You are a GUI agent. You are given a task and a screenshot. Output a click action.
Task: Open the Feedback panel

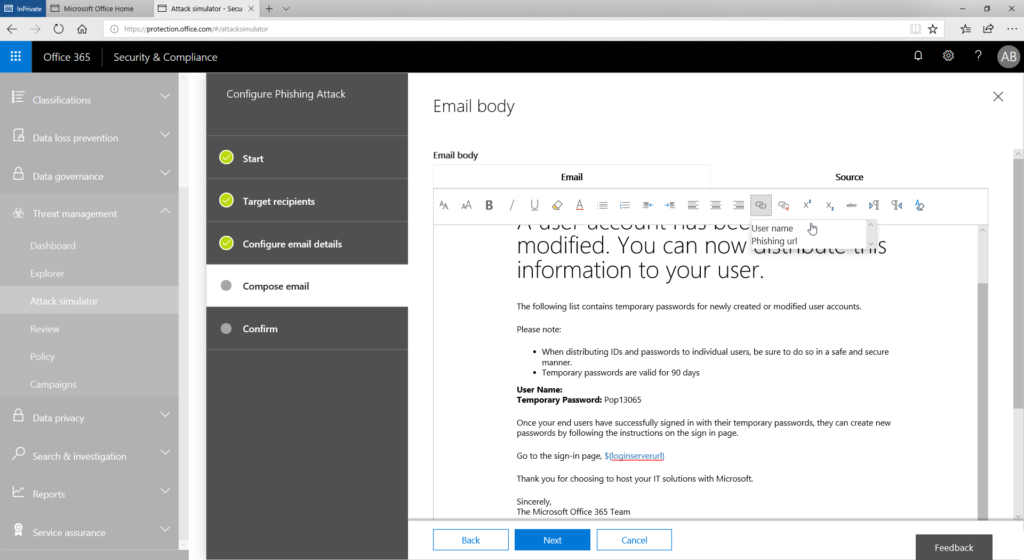pyautogui.click(x=953, y=548)
